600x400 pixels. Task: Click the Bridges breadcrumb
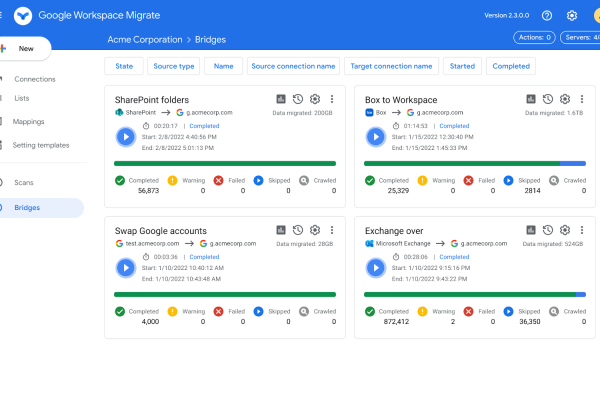click(x=210, y=40)
